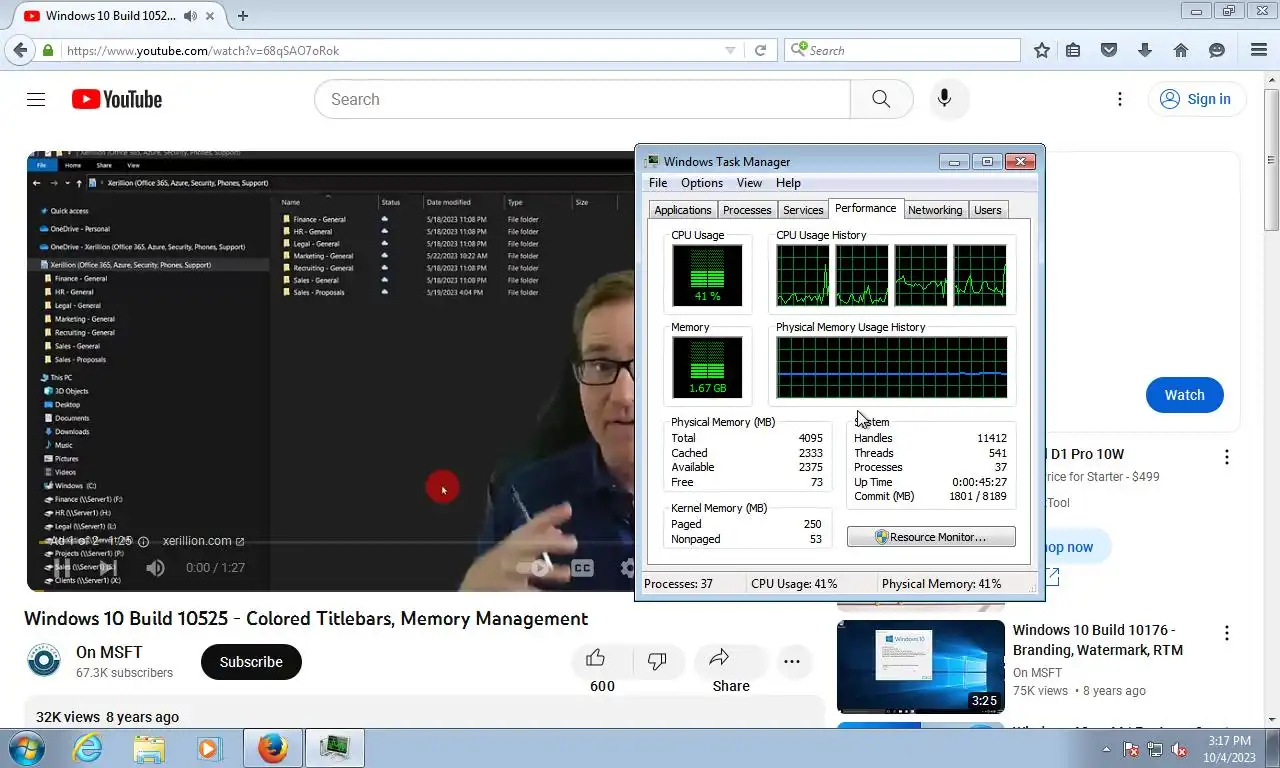The width and height of the screenshot is (1280, 768).
Task: Go back to the previous page
Action: point(20,50)
